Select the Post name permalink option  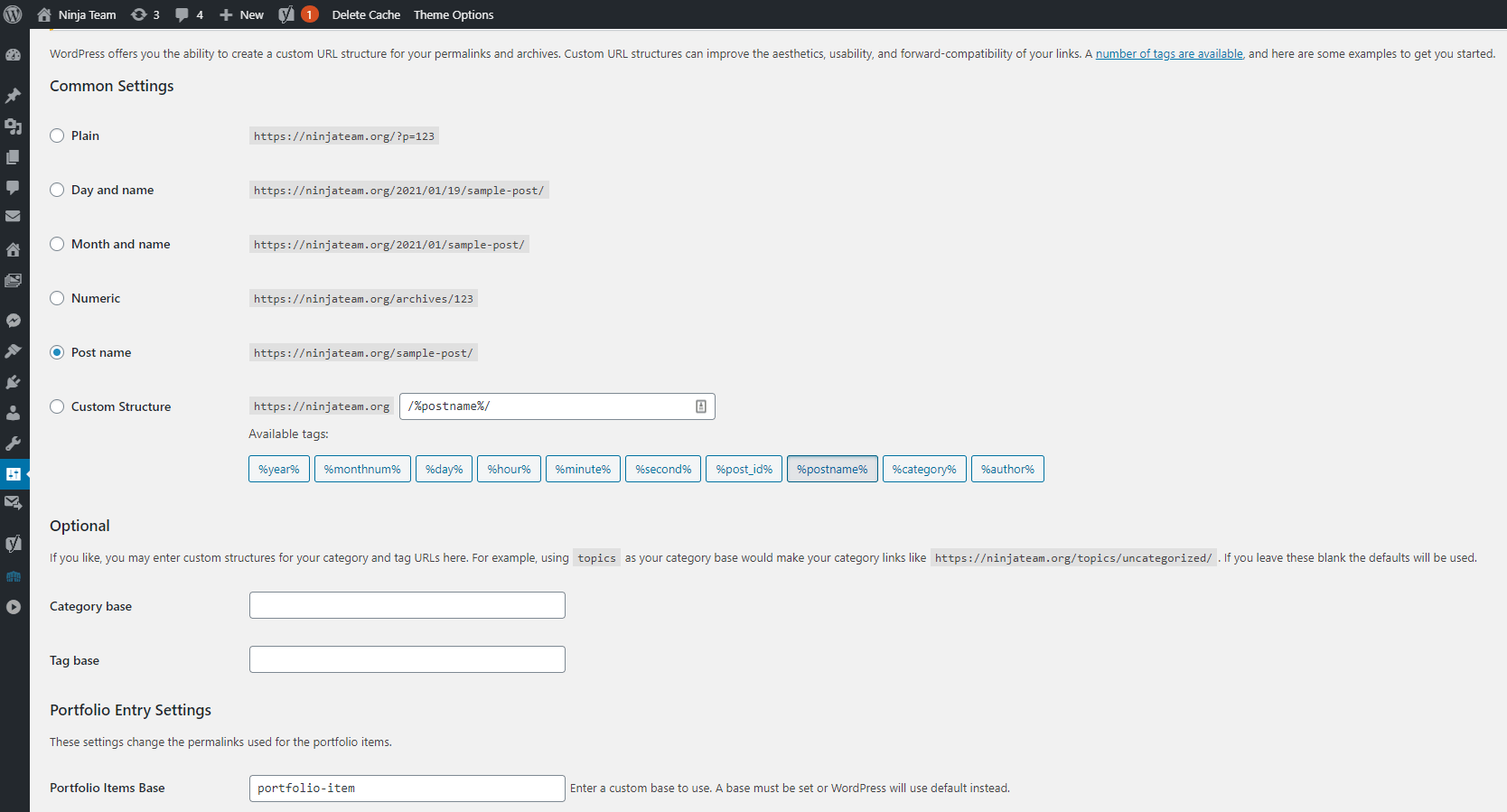pyautogui.click(x=57, y=352)
